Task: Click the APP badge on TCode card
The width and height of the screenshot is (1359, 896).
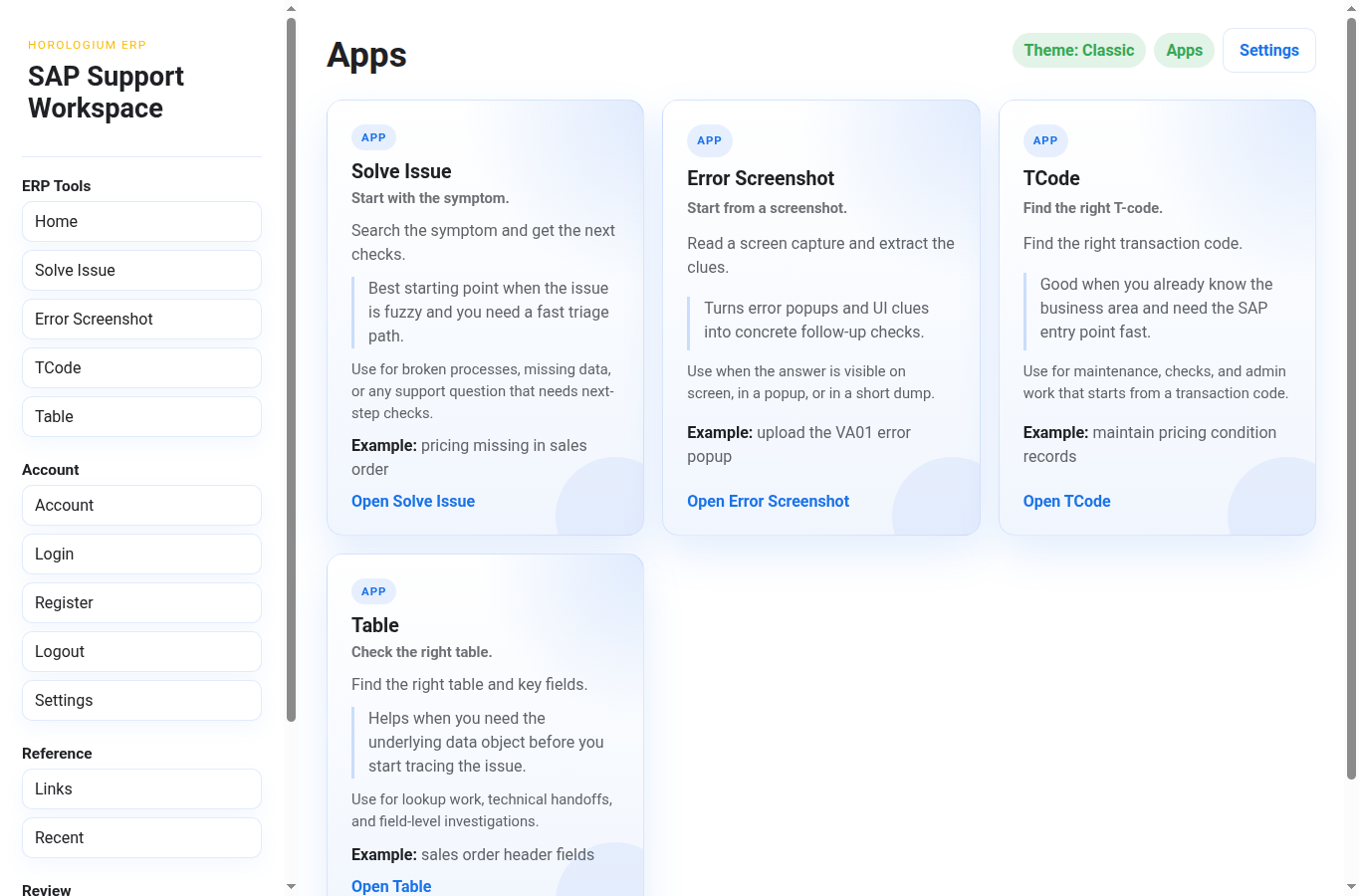Action: tap(1045, 140)
